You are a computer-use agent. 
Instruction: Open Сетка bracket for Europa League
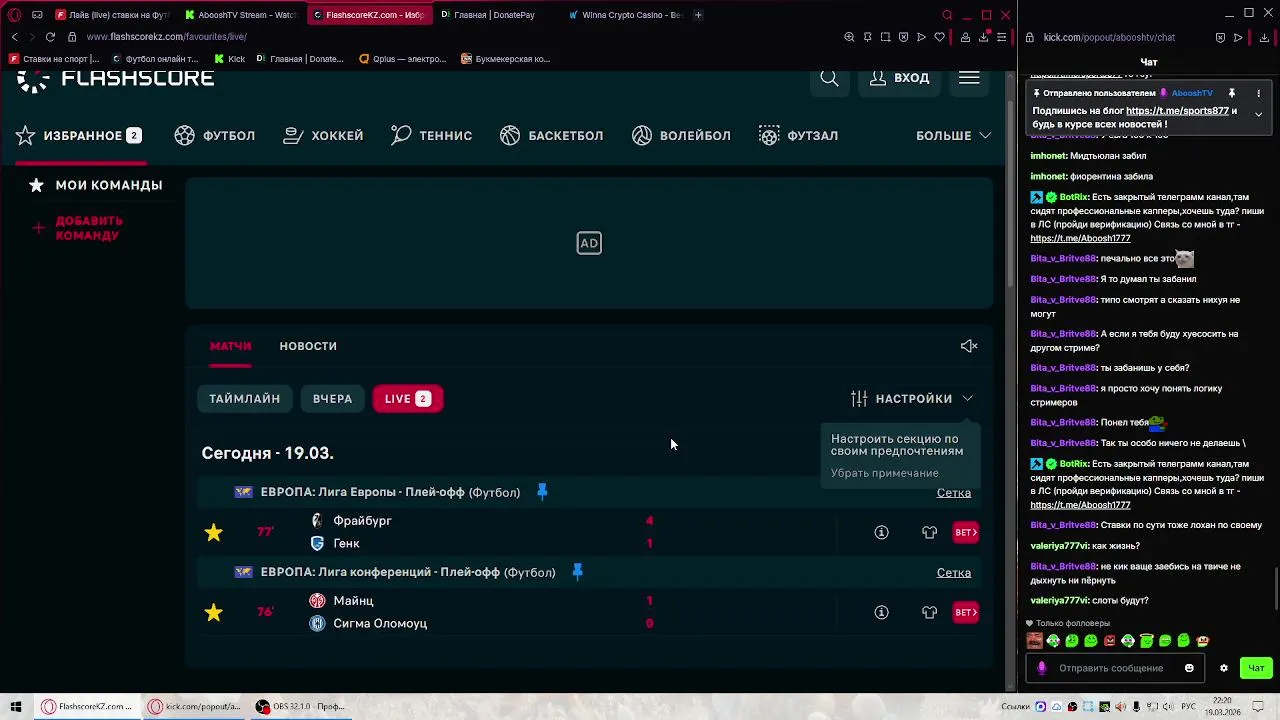tap(954, 493)
